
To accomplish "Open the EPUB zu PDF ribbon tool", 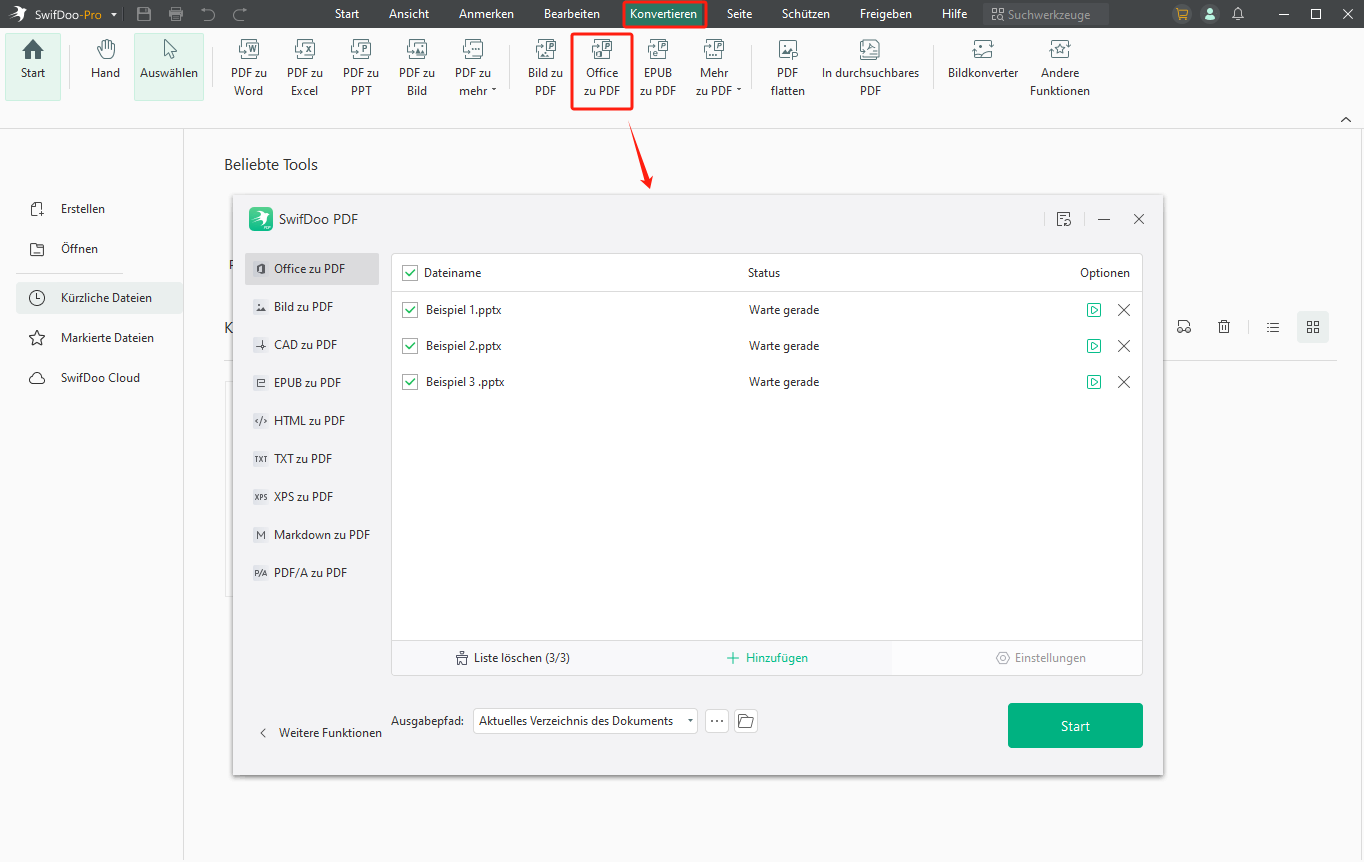I will [x=658, y=68].
